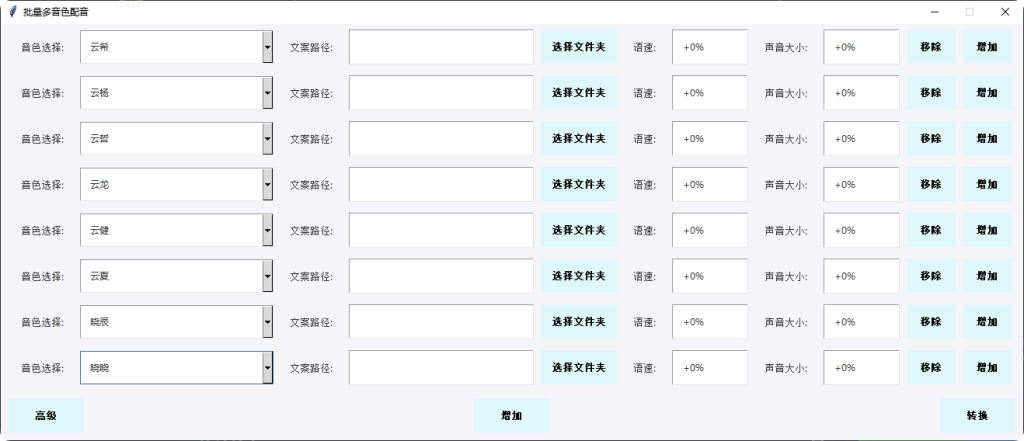Expand the 晓晓 voice combo box
This screenshot has height=441, width=1024.
click(x=267, y=368)
